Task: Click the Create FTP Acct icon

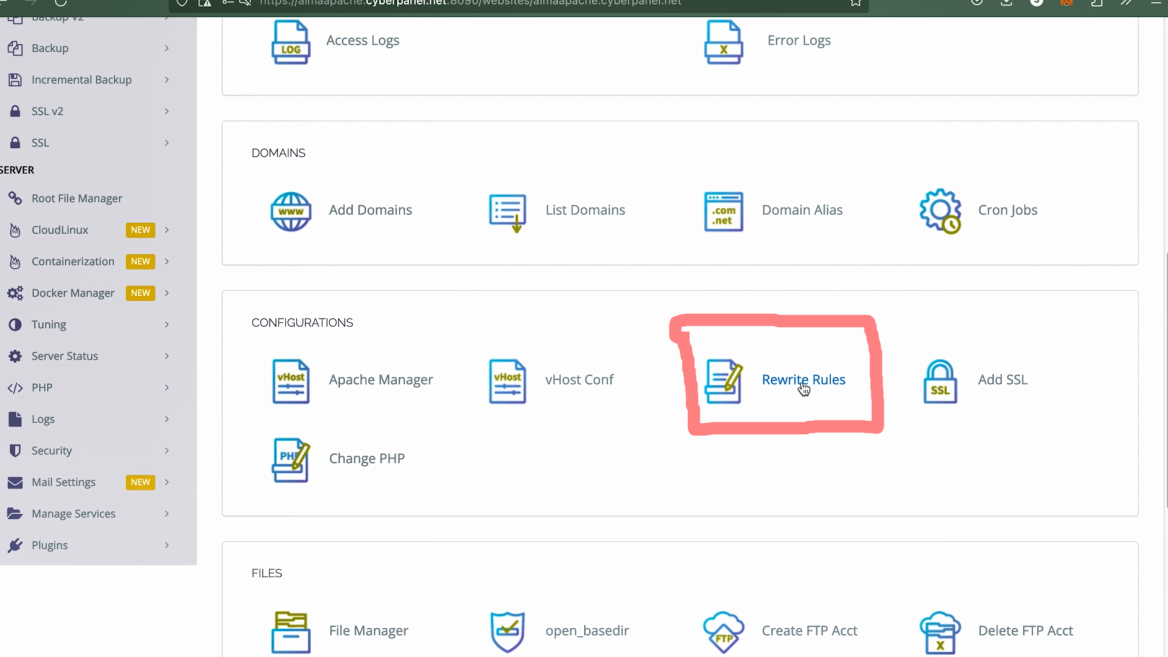Action: [724, 632]
